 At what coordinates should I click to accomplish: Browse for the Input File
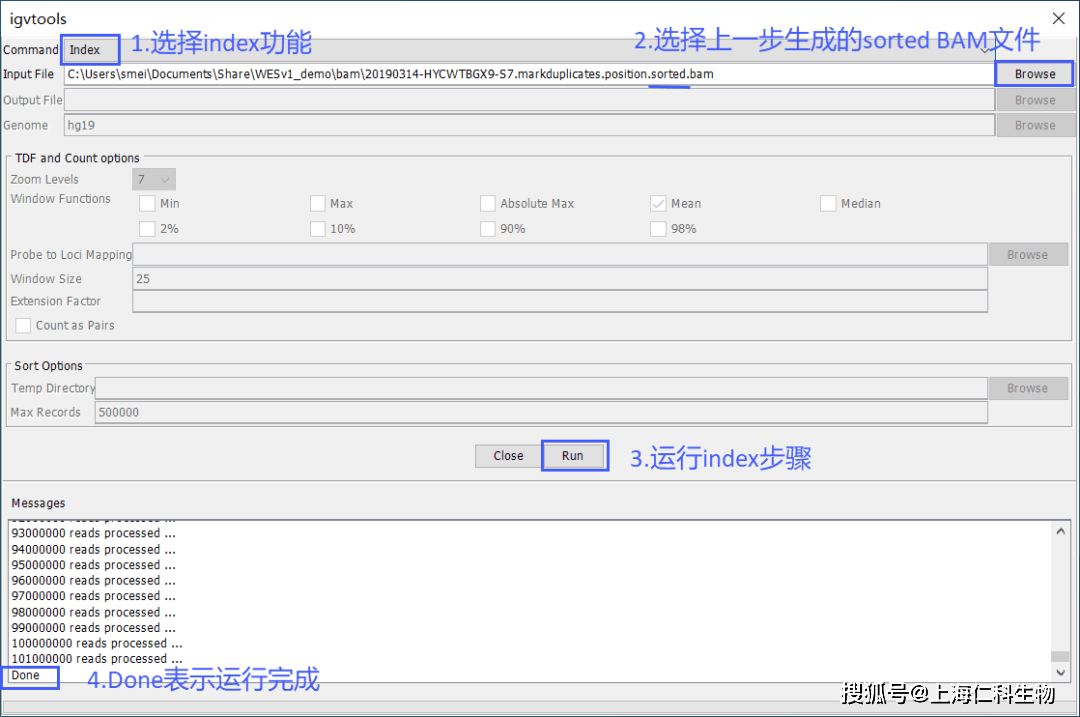[1034, 73]
